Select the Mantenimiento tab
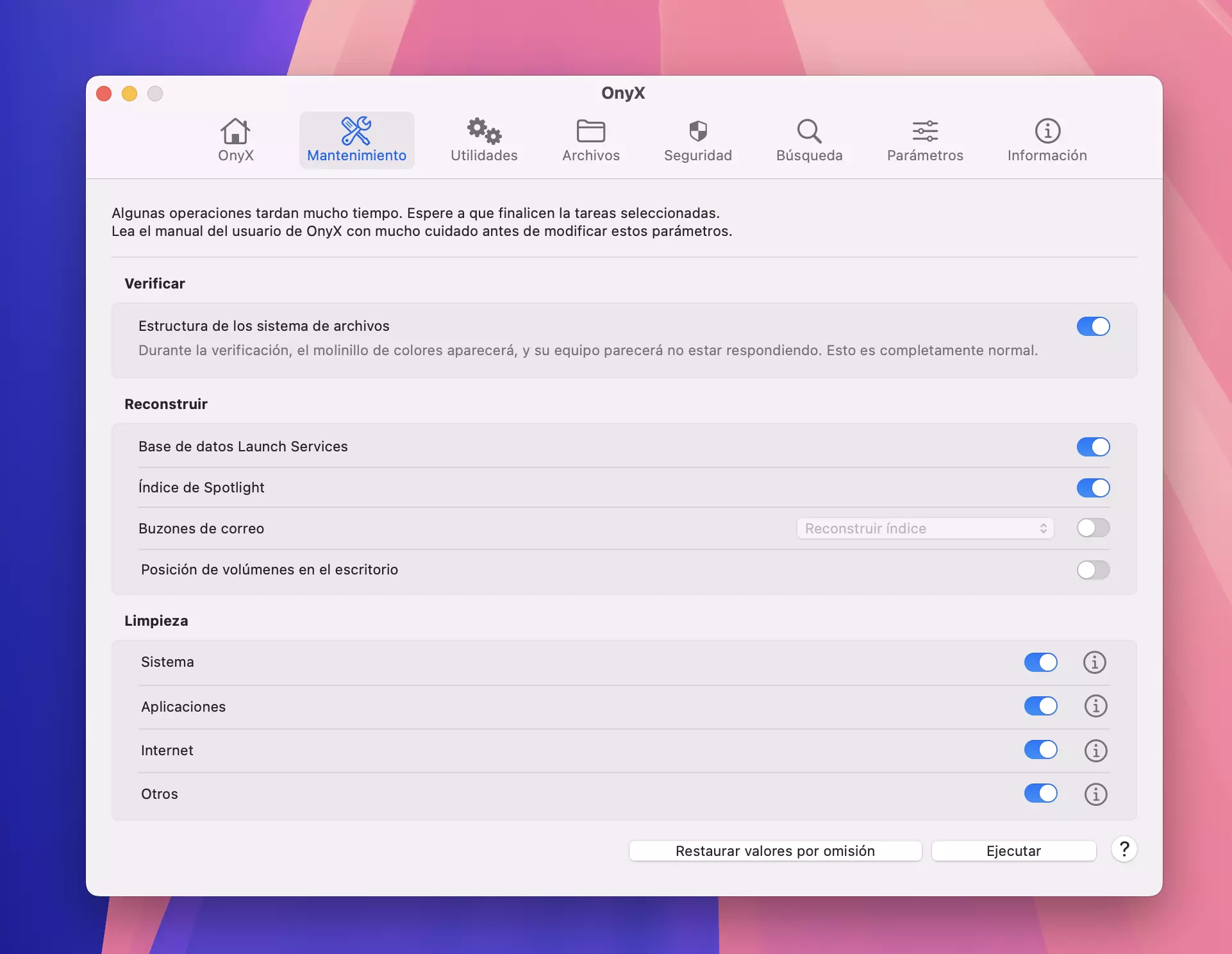The image size is (1232, 954). [356, 140]
